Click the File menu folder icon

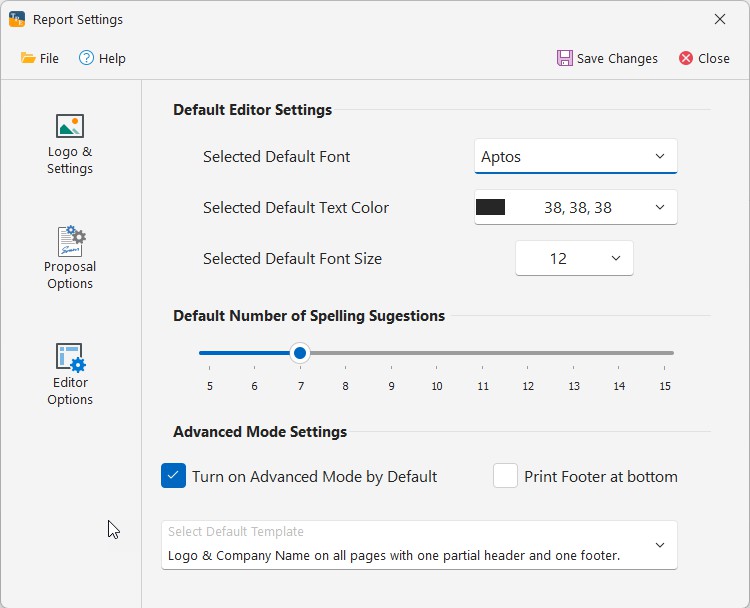pyautogui.click(x=28, y=58)
